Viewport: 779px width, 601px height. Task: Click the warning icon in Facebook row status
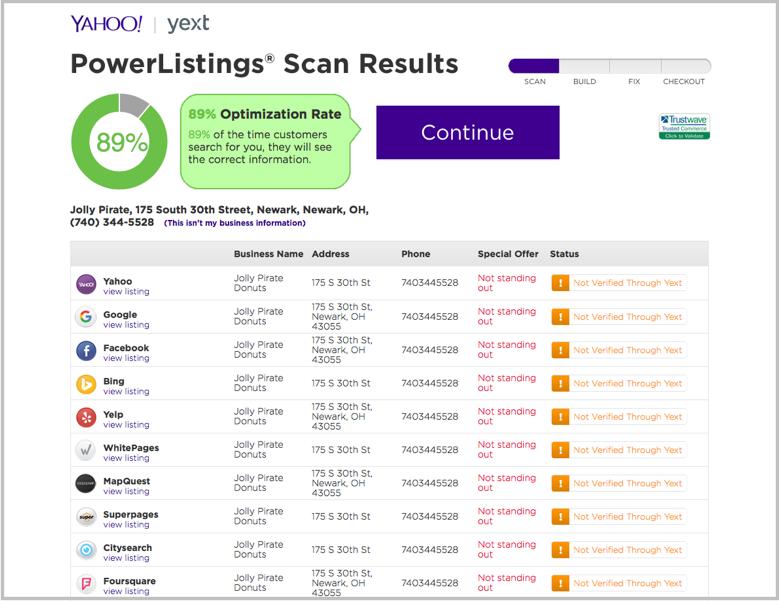[x=560, y=350]
